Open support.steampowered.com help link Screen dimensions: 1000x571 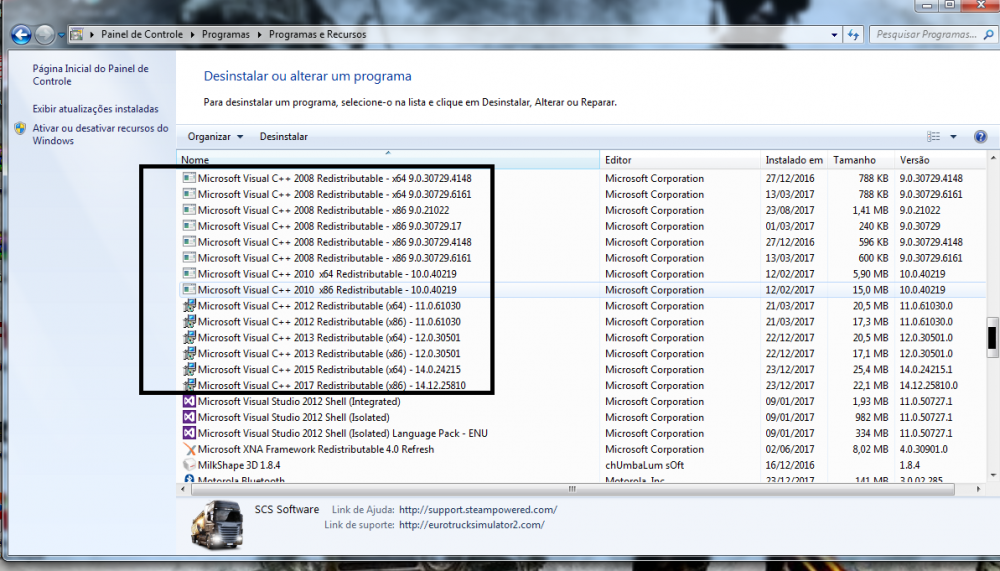(x=478, y=510)
